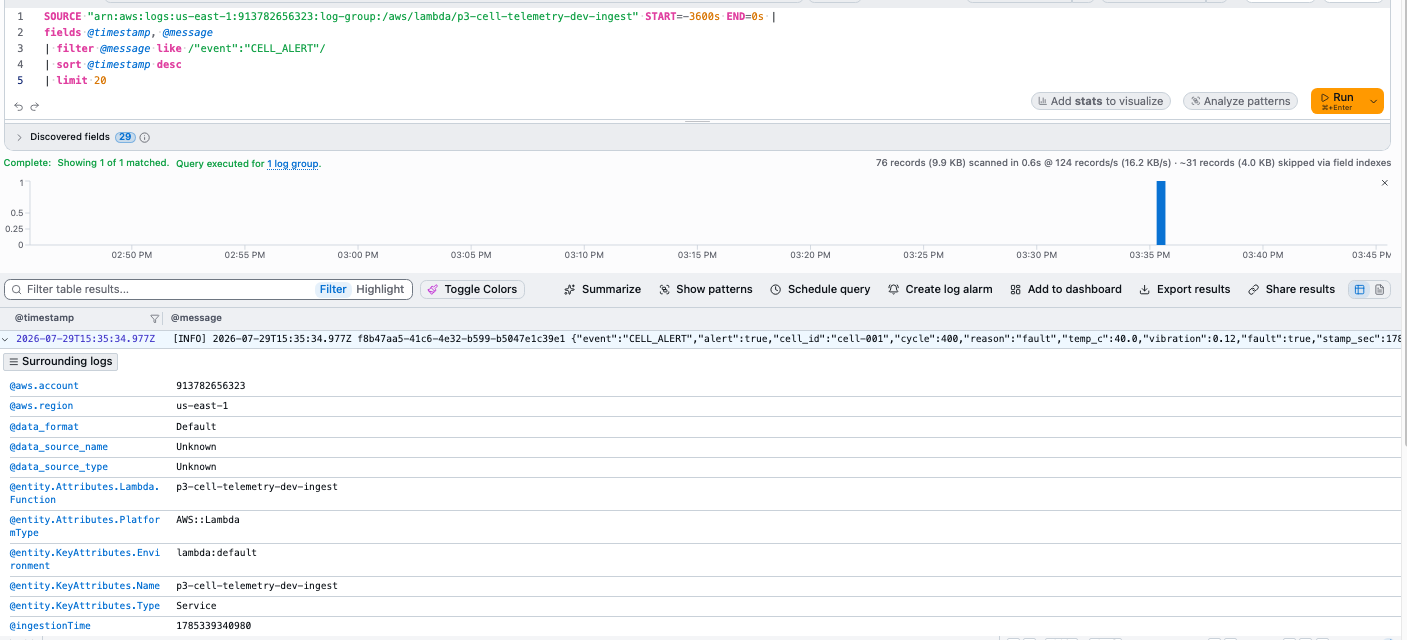Collapse the expanded log row chevron
This screenshot has width=1407, height=640.
(x=6, y=339)
